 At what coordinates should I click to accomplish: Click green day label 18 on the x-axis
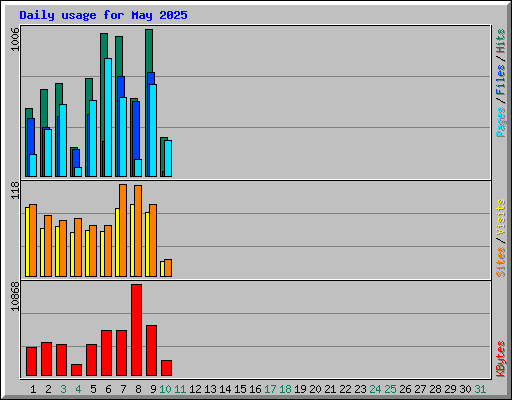pyautogui.click(x=285, y=389)
